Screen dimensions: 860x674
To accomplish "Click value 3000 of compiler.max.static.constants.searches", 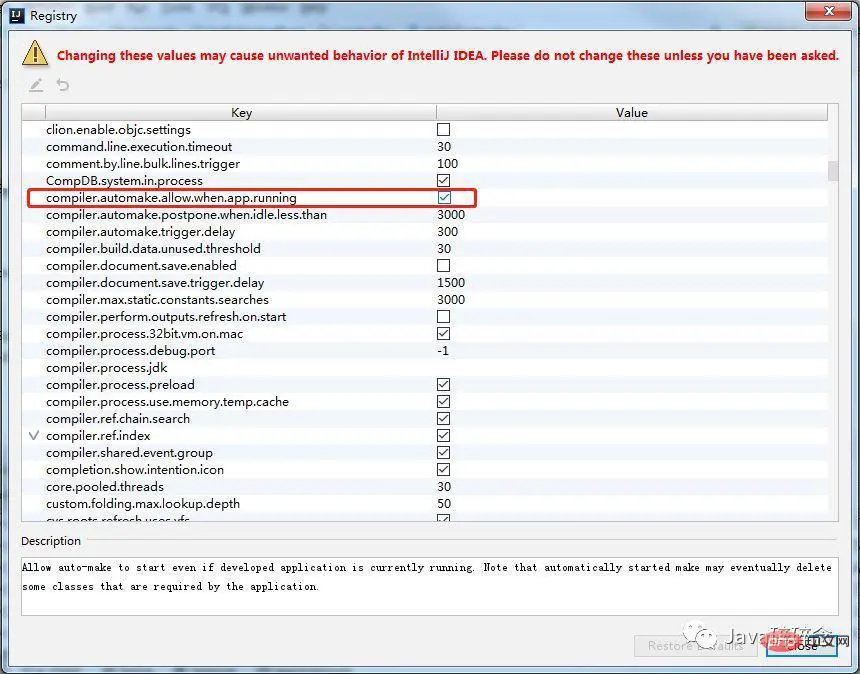I will coord(451,299).
